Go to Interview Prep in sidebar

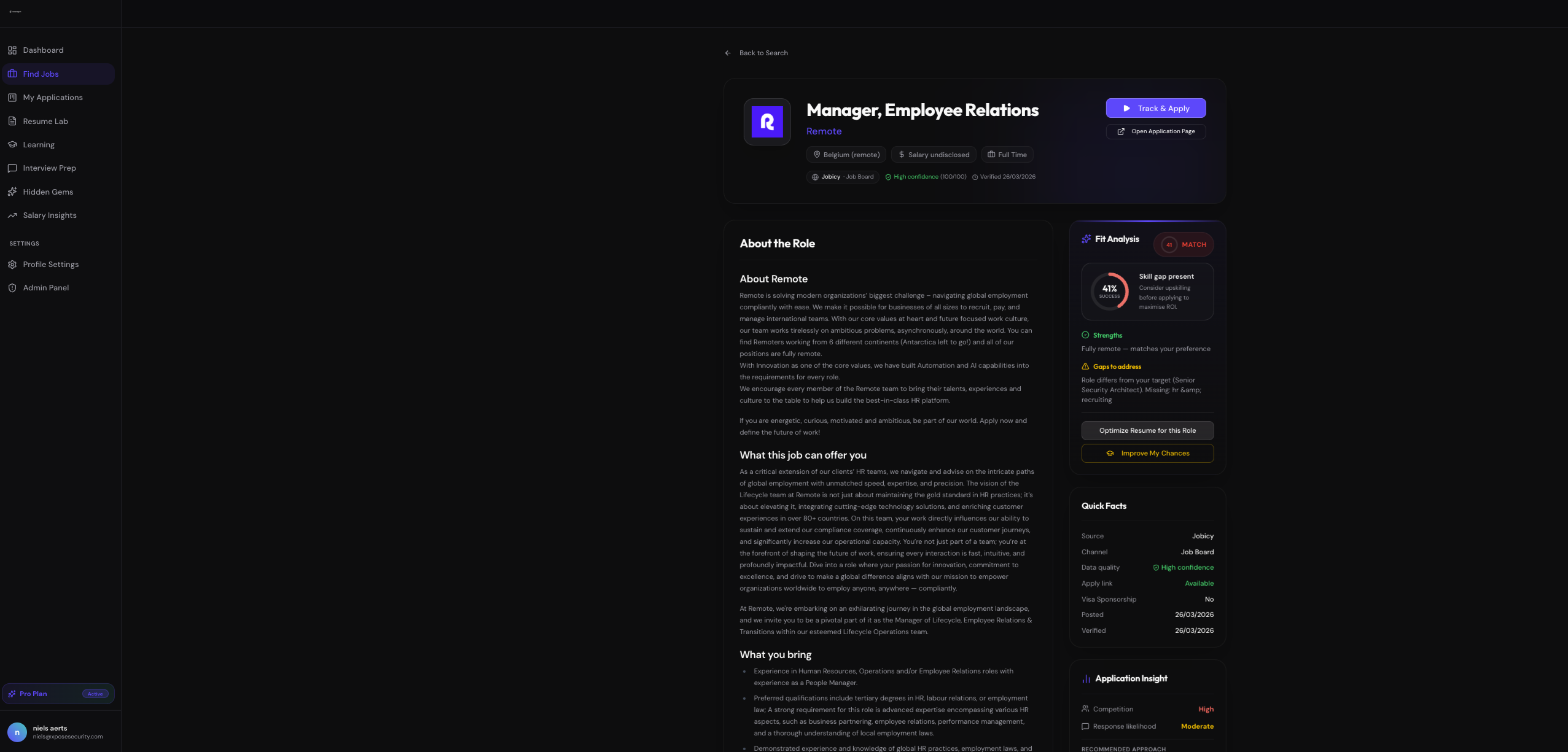tap(49, 168)
